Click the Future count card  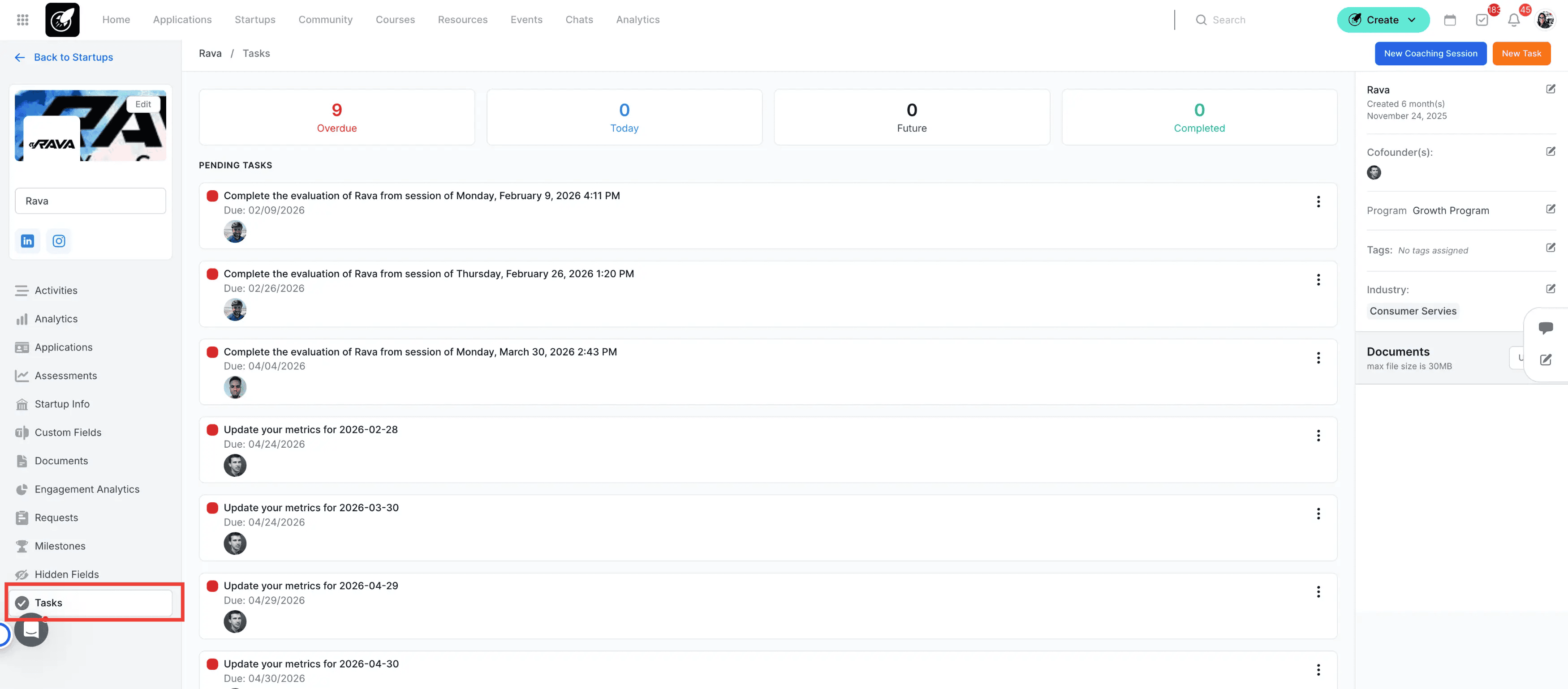(912, 117)
